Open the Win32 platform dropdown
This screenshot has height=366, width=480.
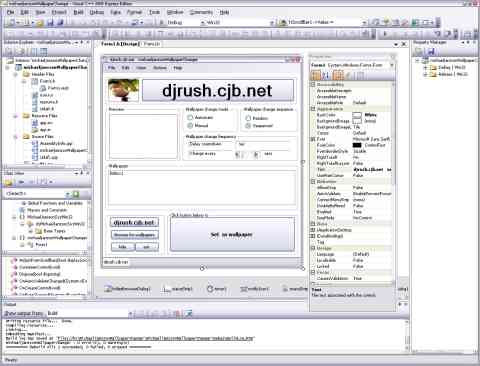tap(272, 23)
